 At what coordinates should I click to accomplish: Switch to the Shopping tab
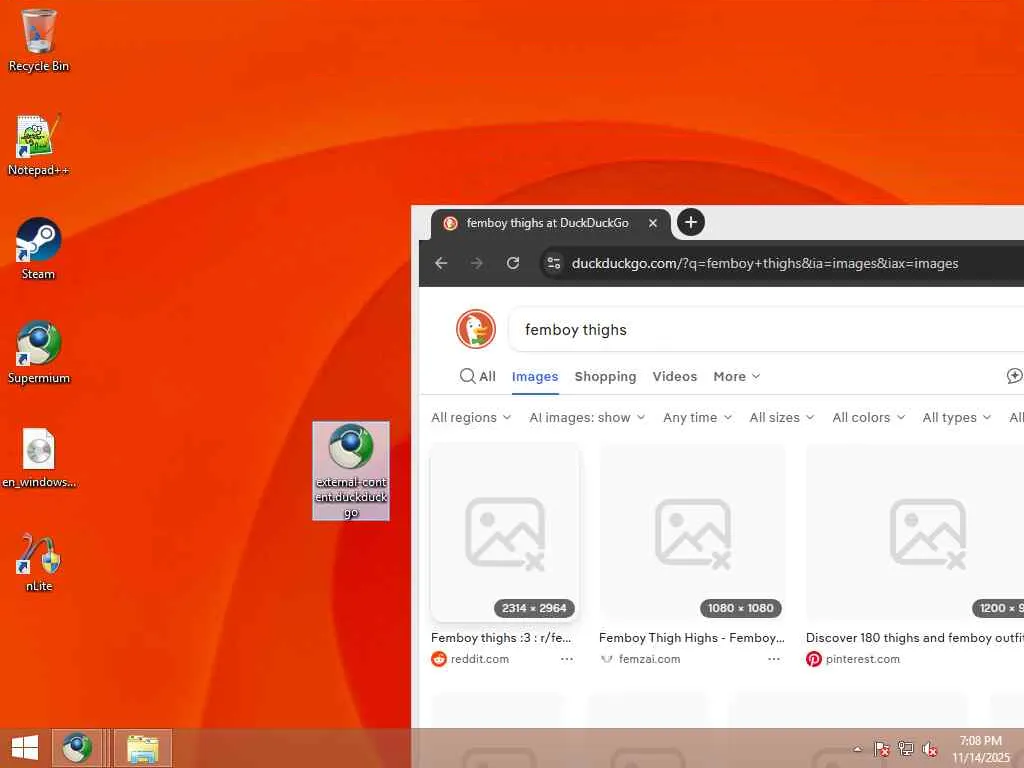[605, 376]
